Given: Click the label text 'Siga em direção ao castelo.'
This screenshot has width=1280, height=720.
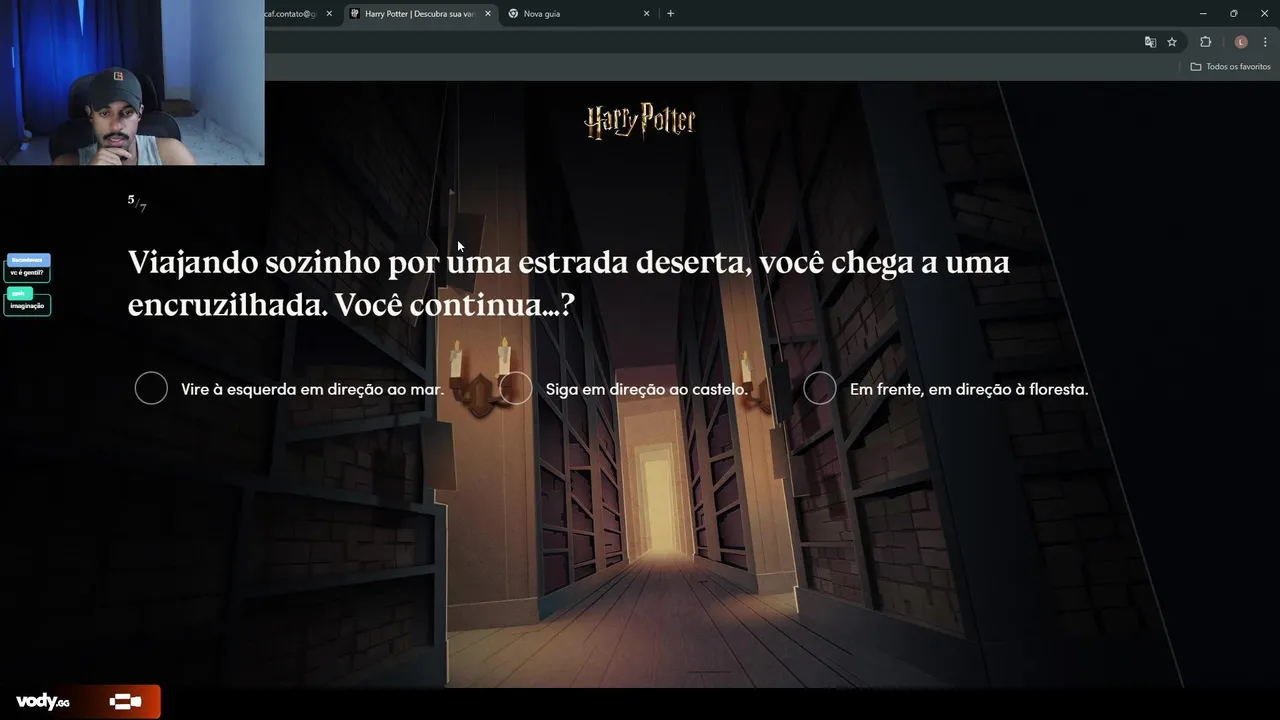Looking at the screenshot, I should 647,389.
